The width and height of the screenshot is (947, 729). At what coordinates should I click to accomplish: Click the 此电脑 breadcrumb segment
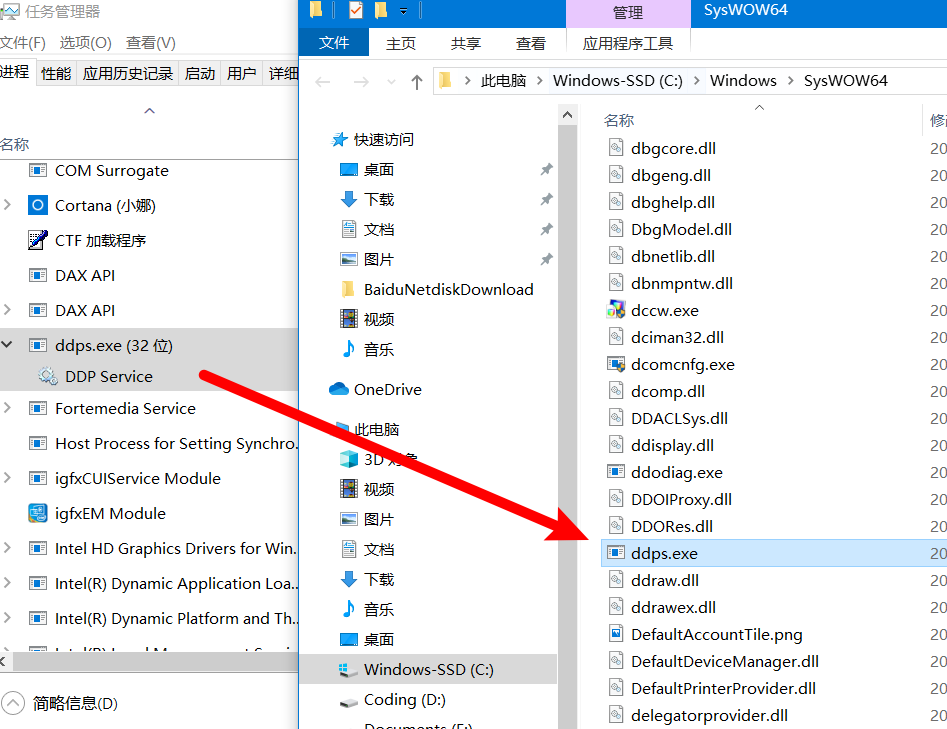[503, 81]
